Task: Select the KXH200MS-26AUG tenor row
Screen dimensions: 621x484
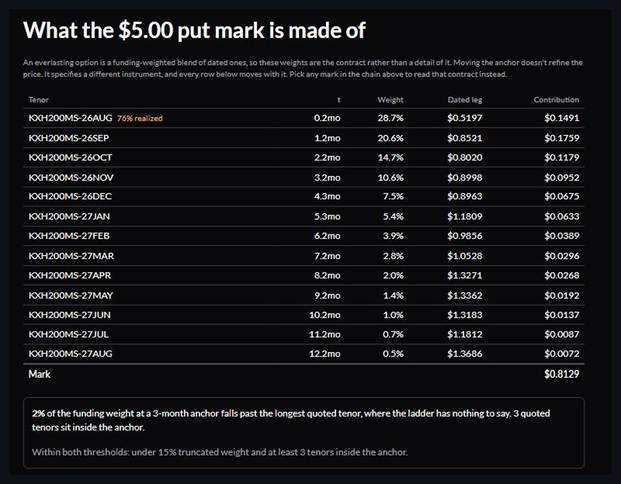Action: [304, 118]
